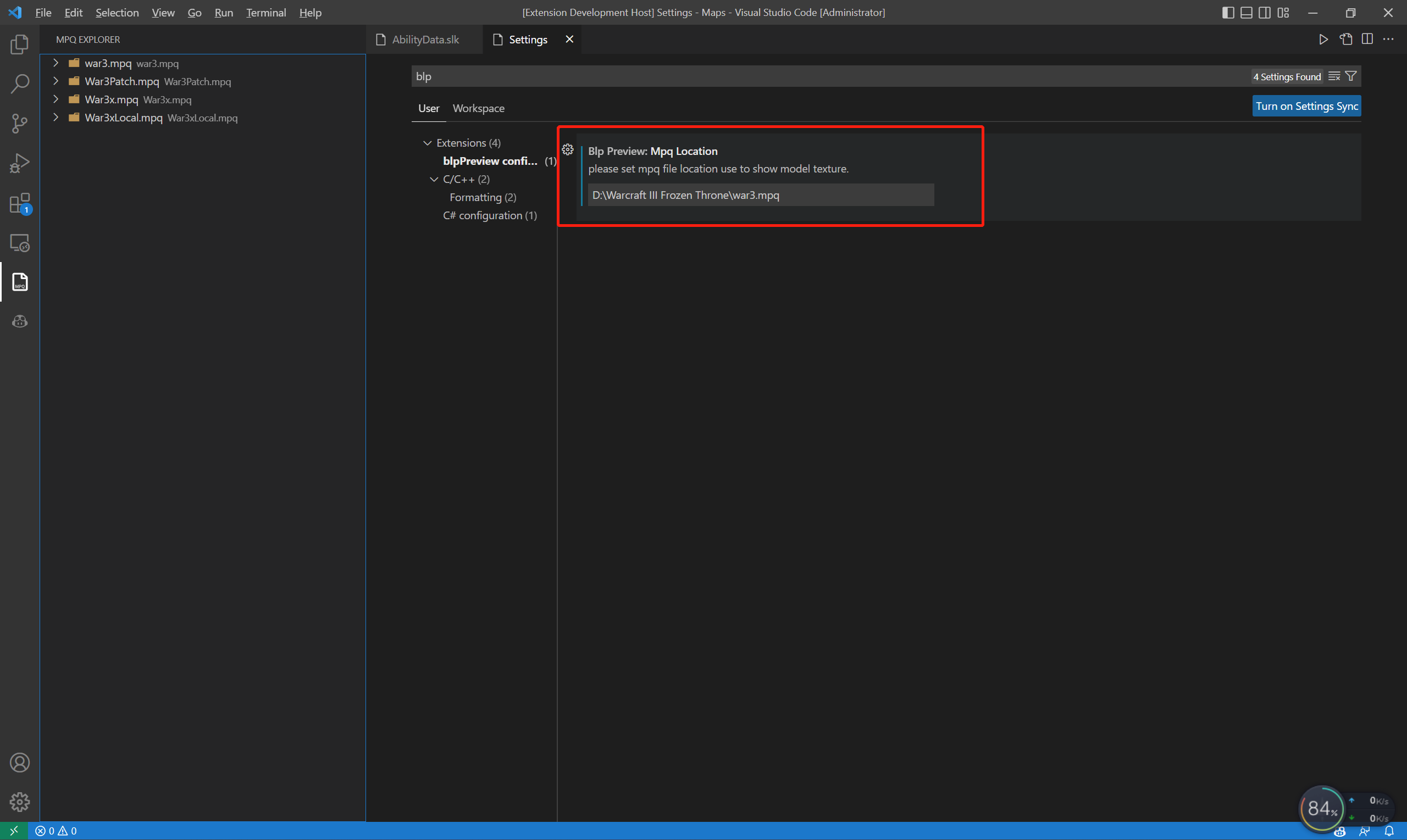Open errors and warnings count in status bar
The image size is (1407, 840).
click(x=56, y=831)
